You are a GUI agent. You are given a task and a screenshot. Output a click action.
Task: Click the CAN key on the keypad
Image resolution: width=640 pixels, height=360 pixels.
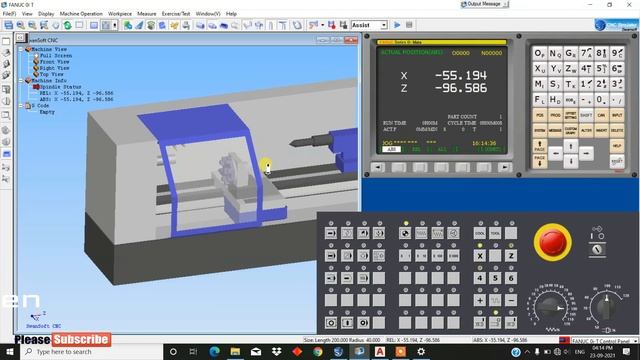602,116
